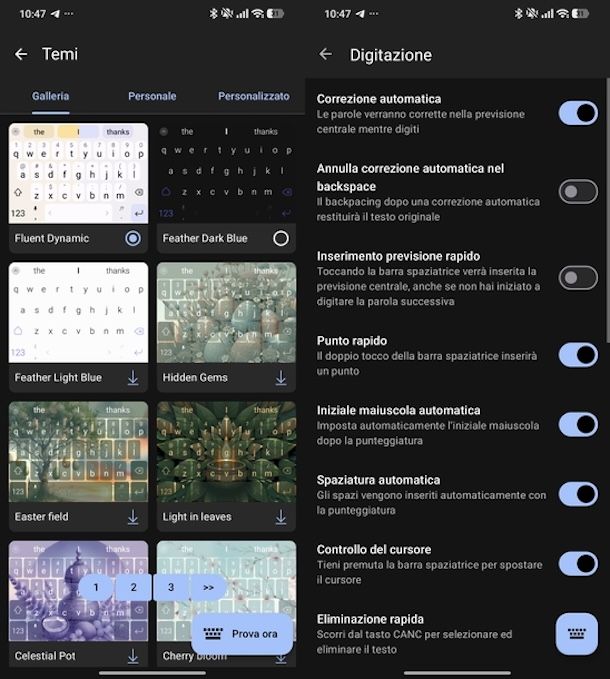
Task: Go back from the Digitazione screen
Action: point(326,54)
